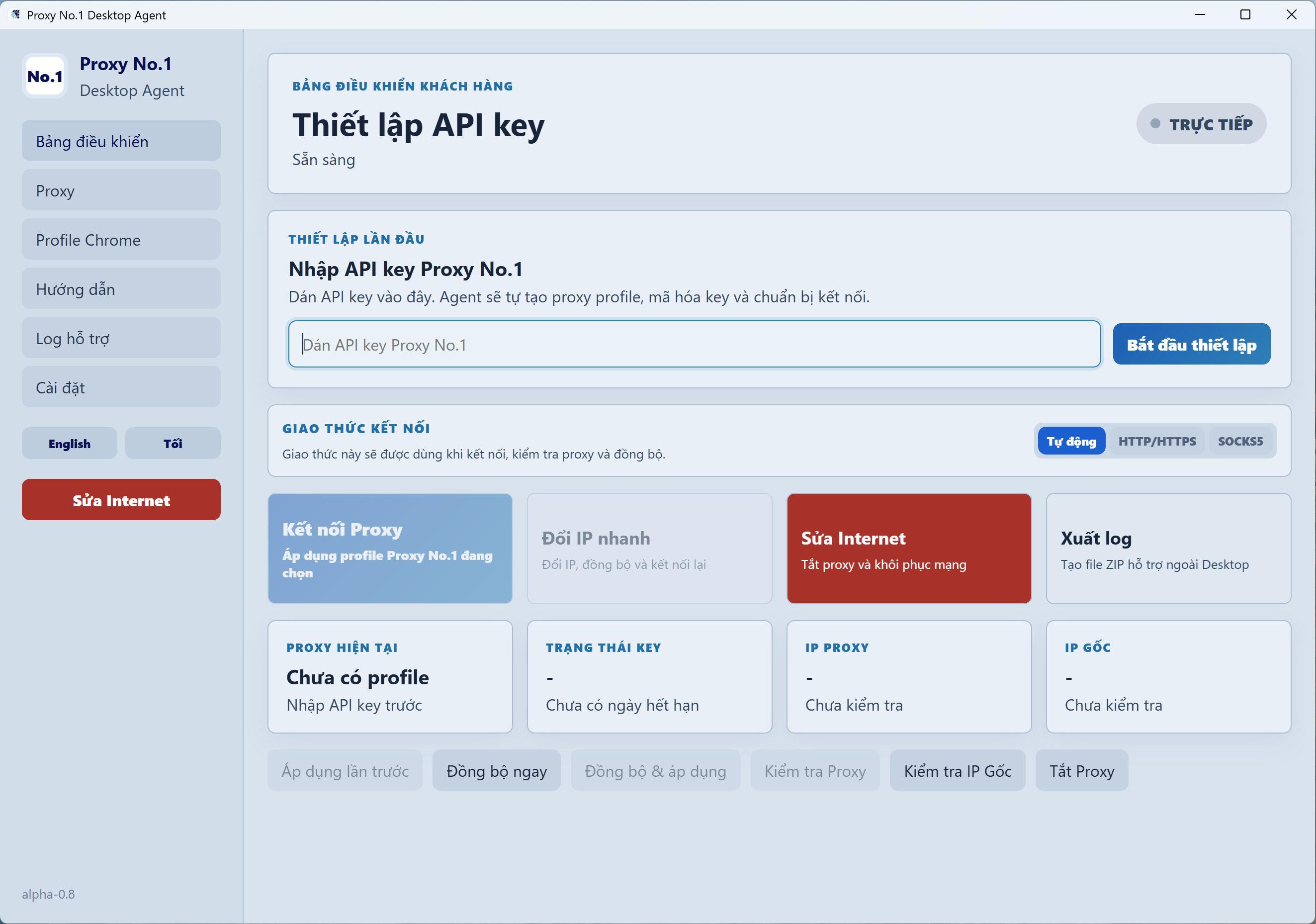Click Kiểm tra IP Gốc button

(958, 771)
